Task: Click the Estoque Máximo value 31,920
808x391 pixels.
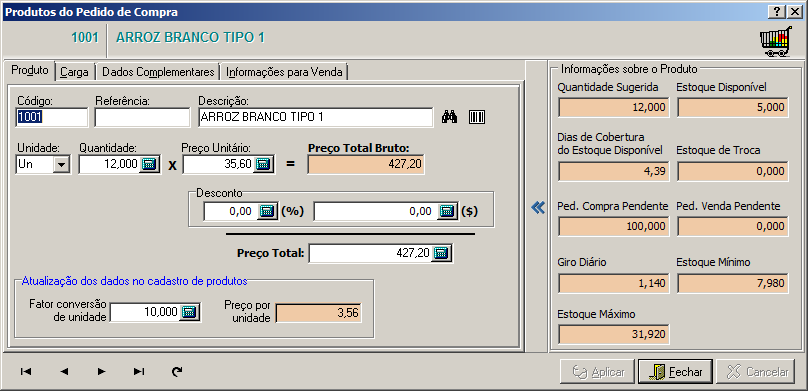Action: pos(613,335)
